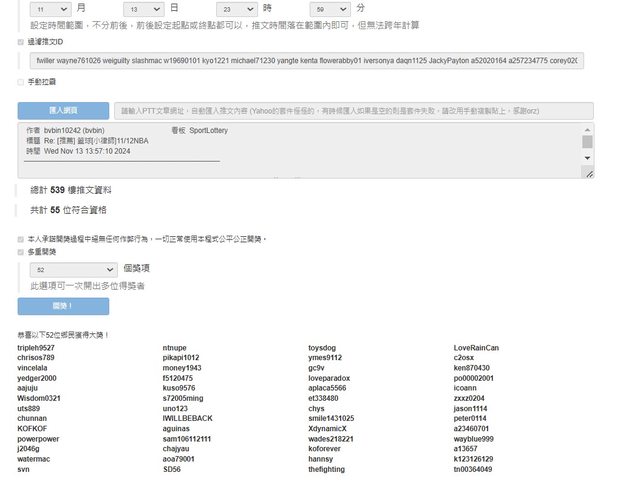Viewport: 640px width, 481px height.
Task: Click inside the imported article text area
Action: [x=300, y=150]
